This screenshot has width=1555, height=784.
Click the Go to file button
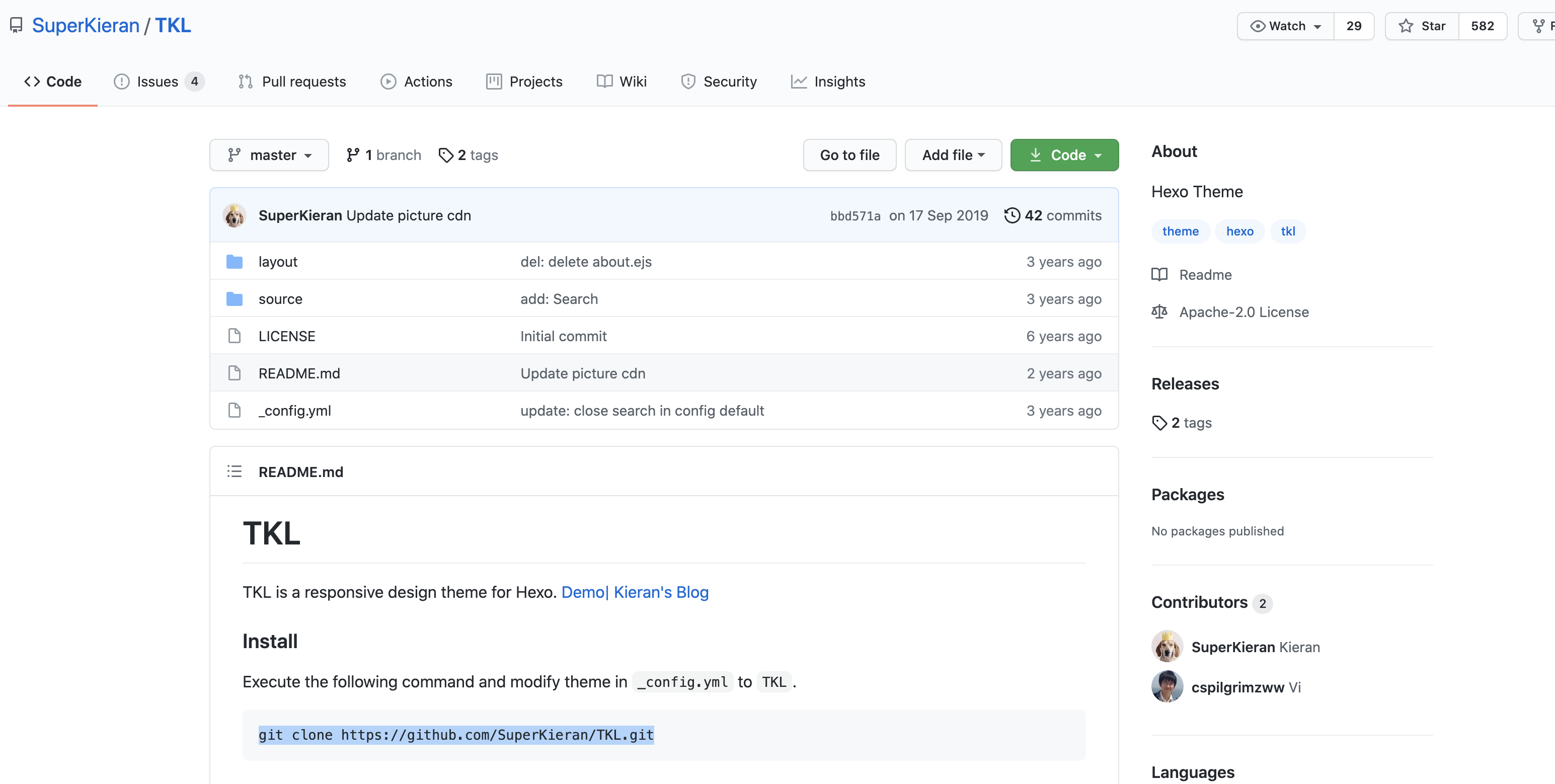(849, 155)
